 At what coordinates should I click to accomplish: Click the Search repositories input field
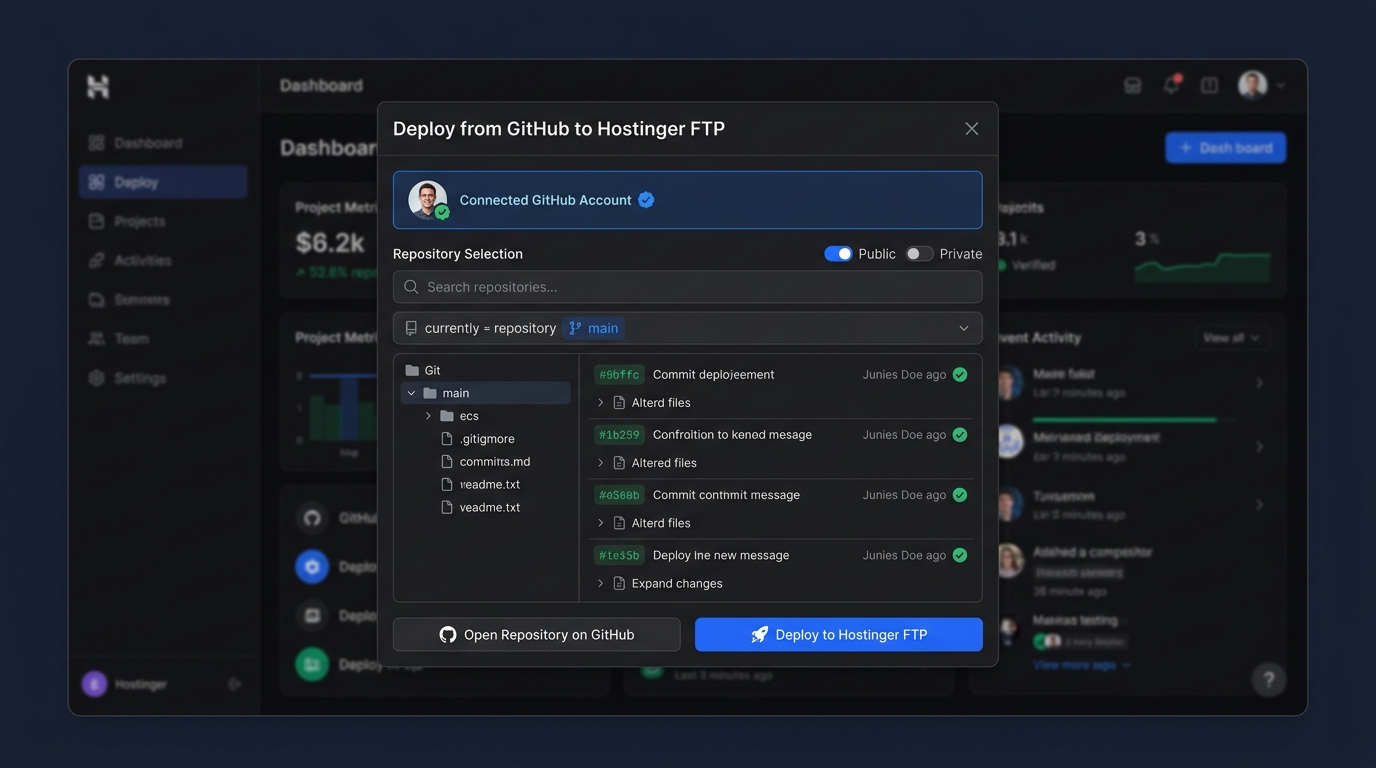click(688, 287)
